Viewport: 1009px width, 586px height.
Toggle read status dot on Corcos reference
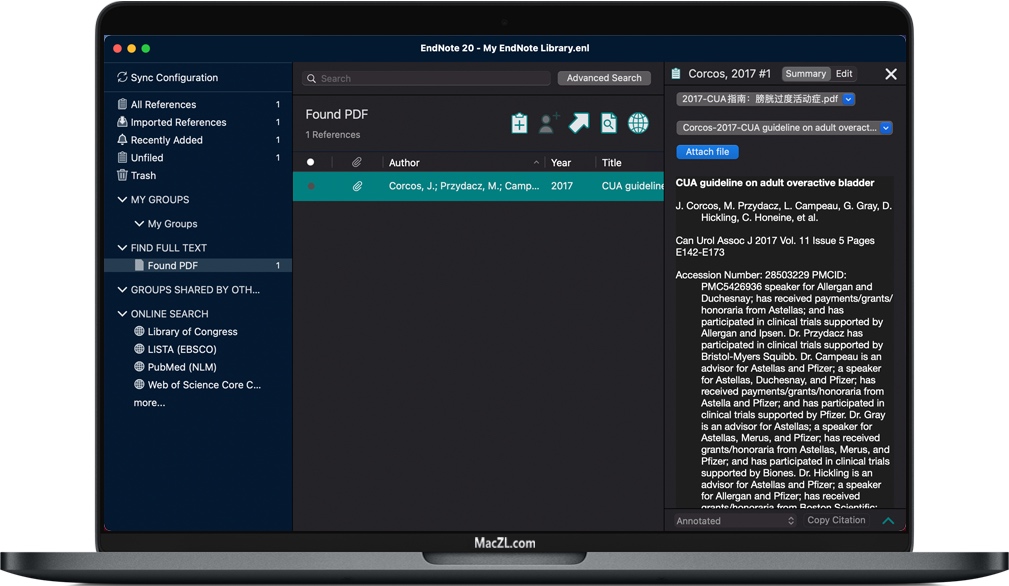[311, 186]
